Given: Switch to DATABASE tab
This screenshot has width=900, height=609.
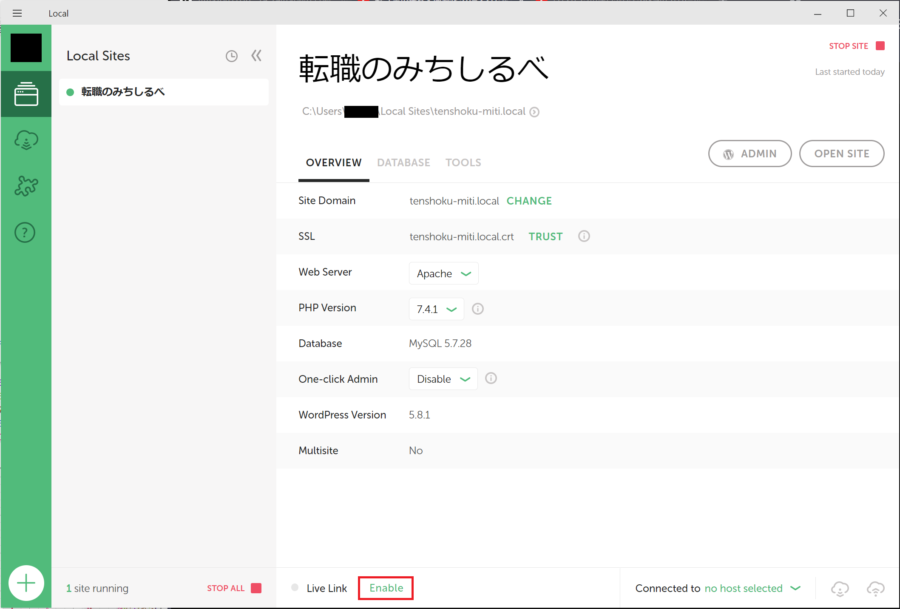Looking at the screenshot, I should tap(404, 162).
